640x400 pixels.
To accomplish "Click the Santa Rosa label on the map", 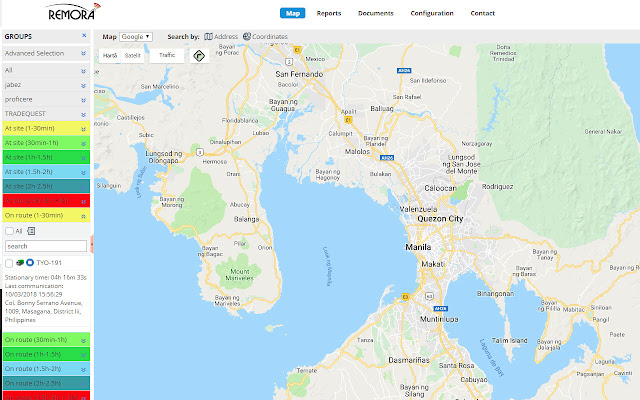I will pyautogui.click(x=456, y=365).
